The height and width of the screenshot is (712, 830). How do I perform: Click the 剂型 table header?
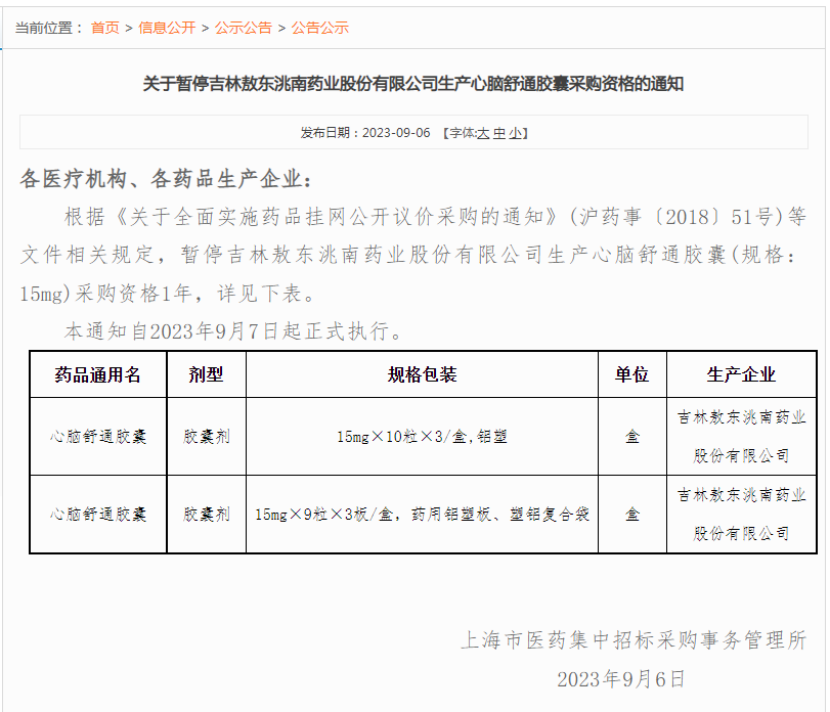206,375
